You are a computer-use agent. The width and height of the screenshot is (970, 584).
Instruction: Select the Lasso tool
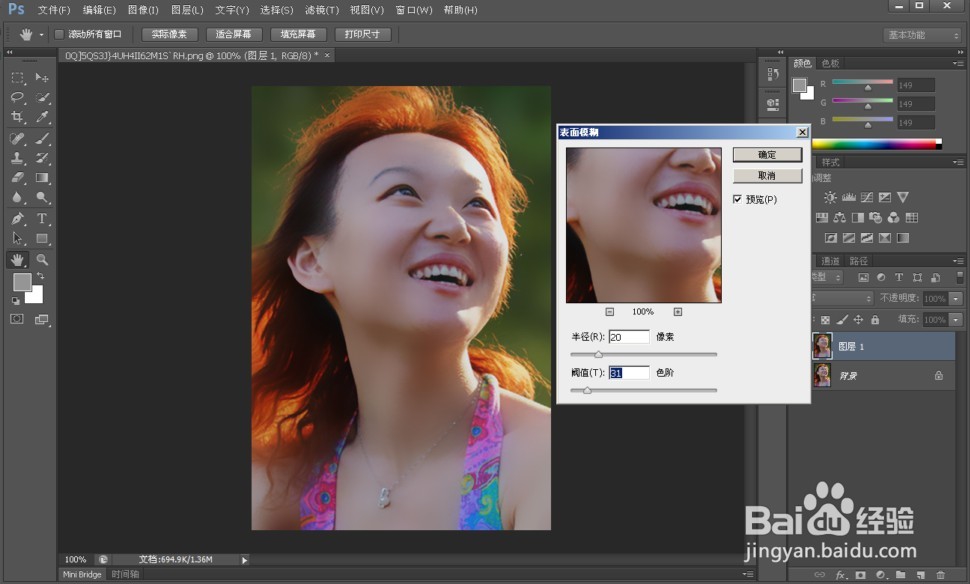coord(17,97)
